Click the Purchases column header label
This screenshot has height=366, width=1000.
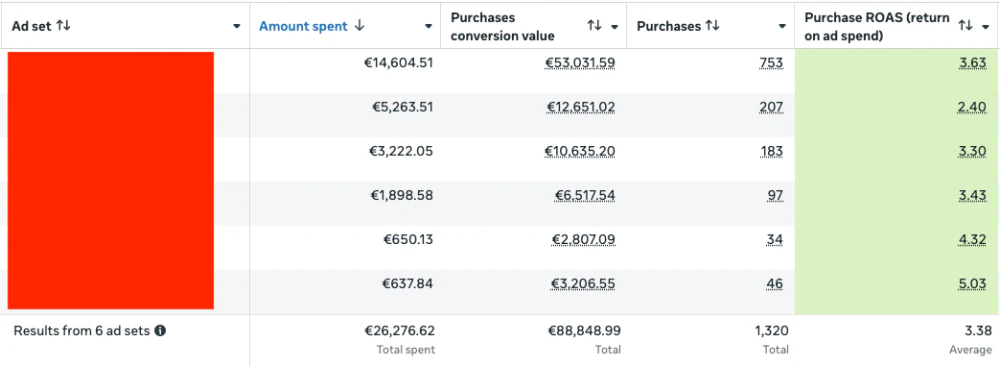point(669,26)
